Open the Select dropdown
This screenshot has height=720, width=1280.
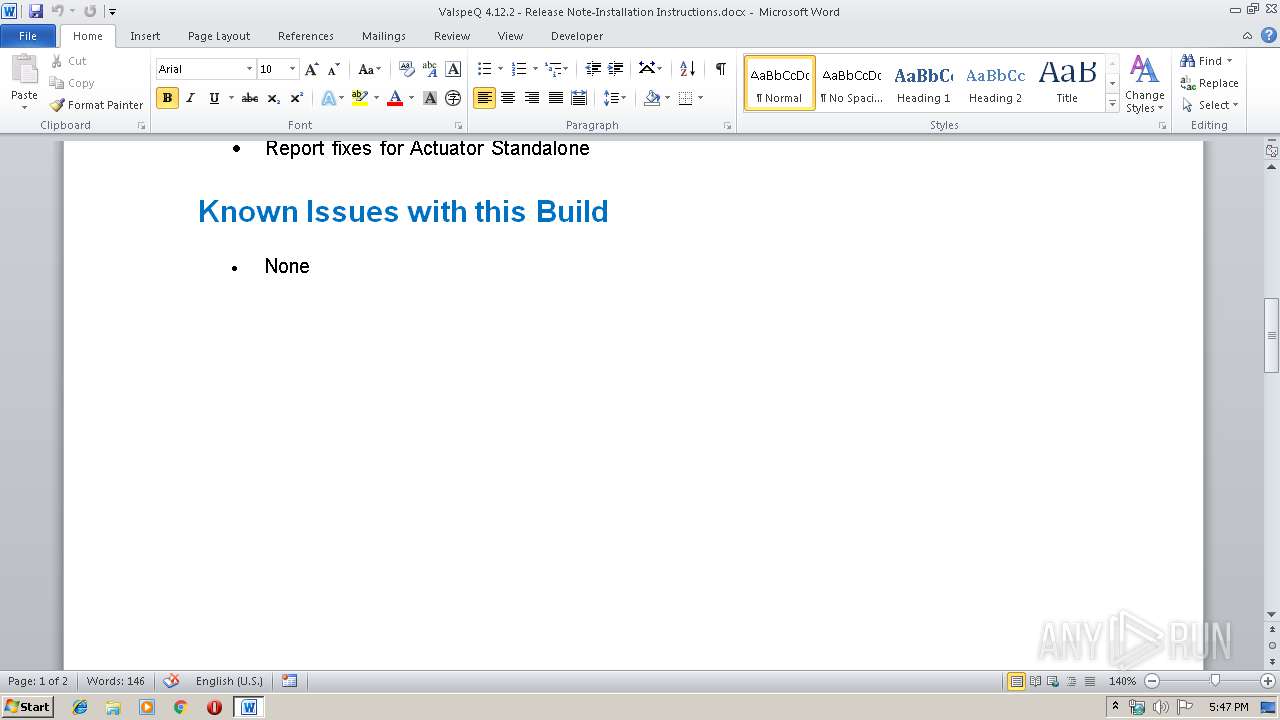(1209, 105)
